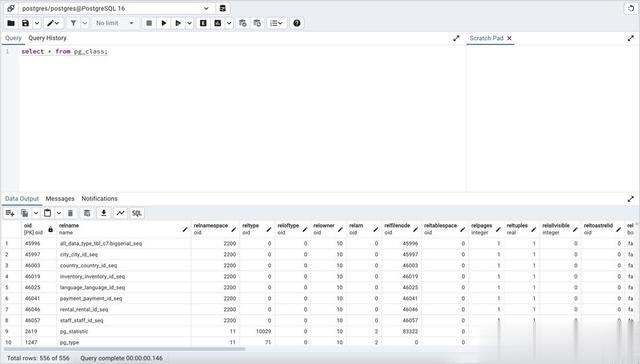Click the Explain query icon
Screen dimensions: 640x364
[203, 23]
